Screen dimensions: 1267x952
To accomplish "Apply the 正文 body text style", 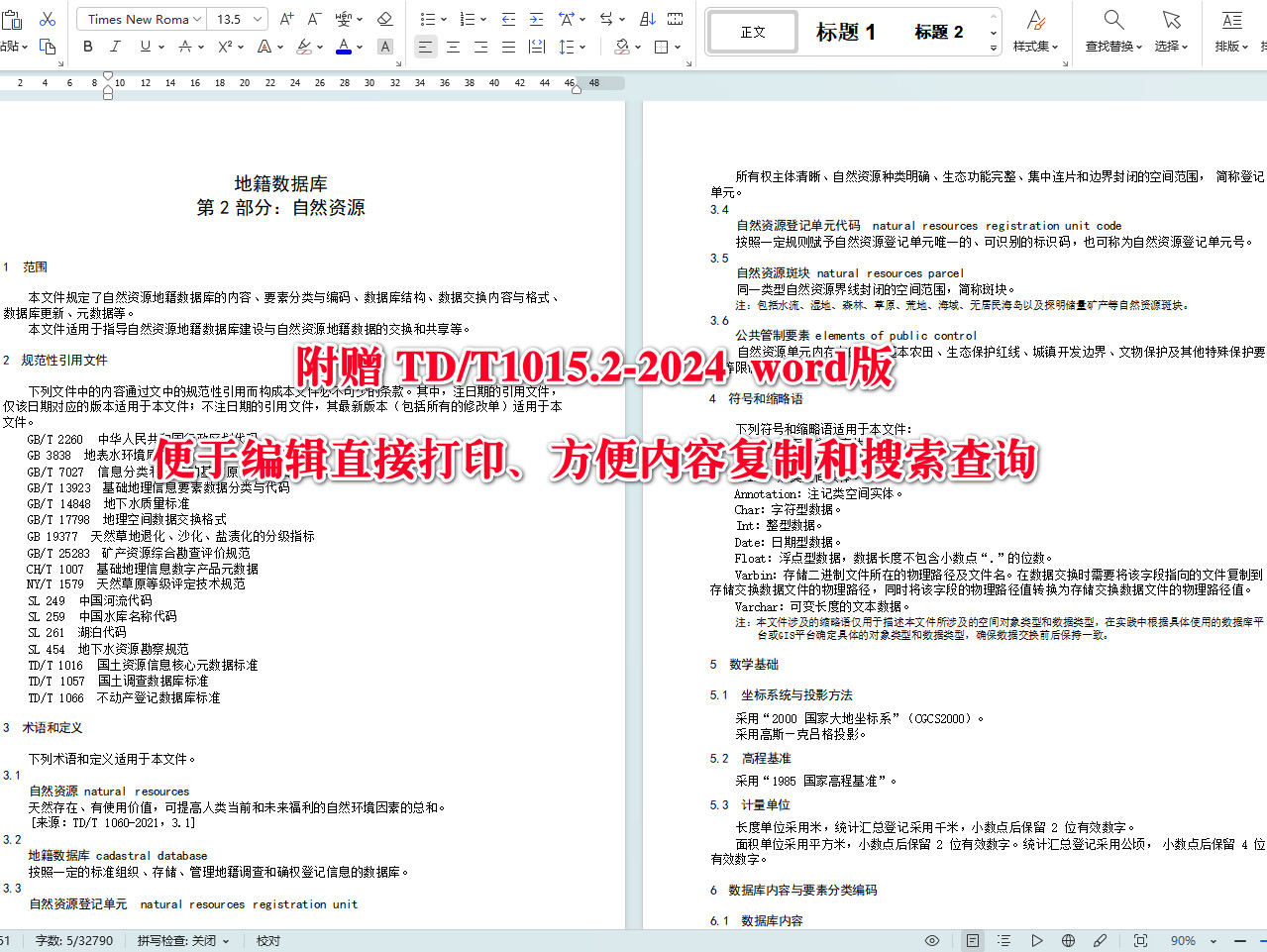I will point(752,31).
